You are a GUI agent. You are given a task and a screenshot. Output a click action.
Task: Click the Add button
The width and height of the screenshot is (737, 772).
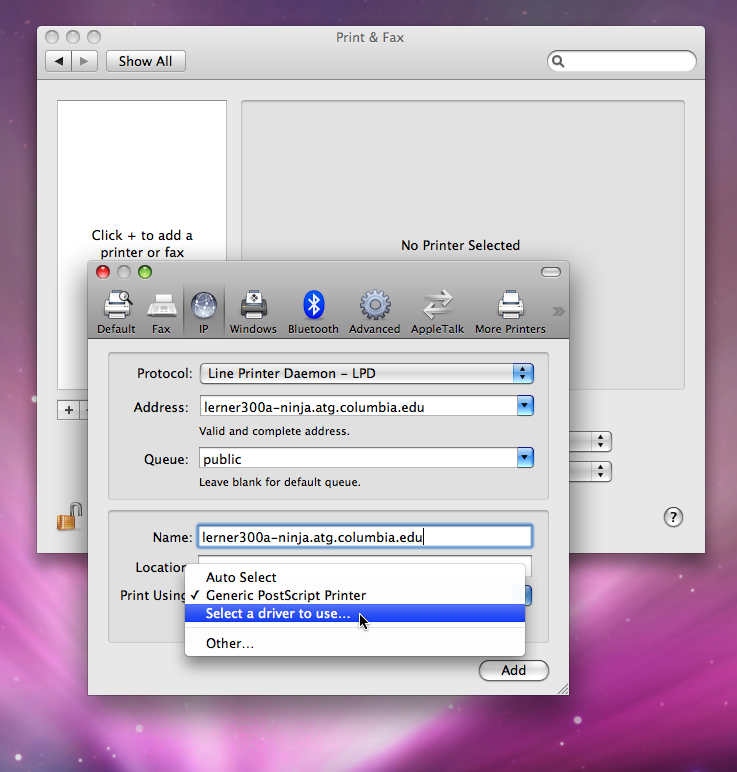click(x=513, y=671)
